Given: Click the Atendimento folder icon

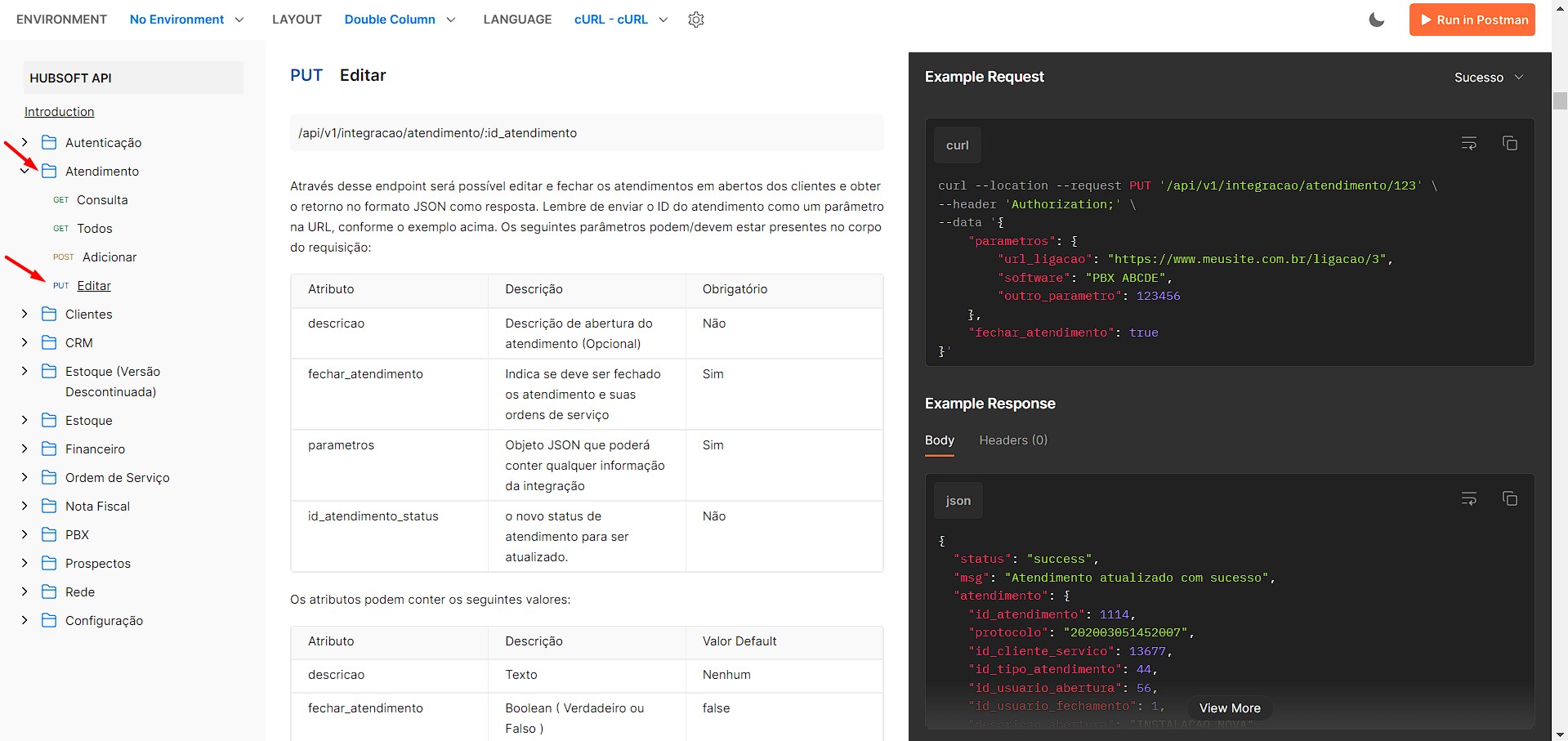Looking at the screenshot, I should [49, 171].
